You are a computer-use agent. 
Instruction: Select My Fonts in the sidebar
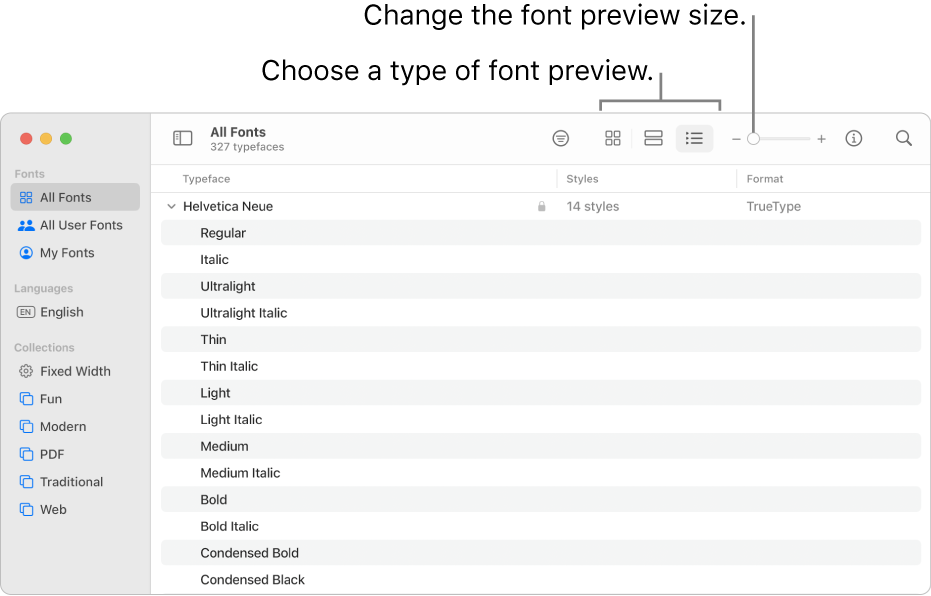click(x=64, y=253)
